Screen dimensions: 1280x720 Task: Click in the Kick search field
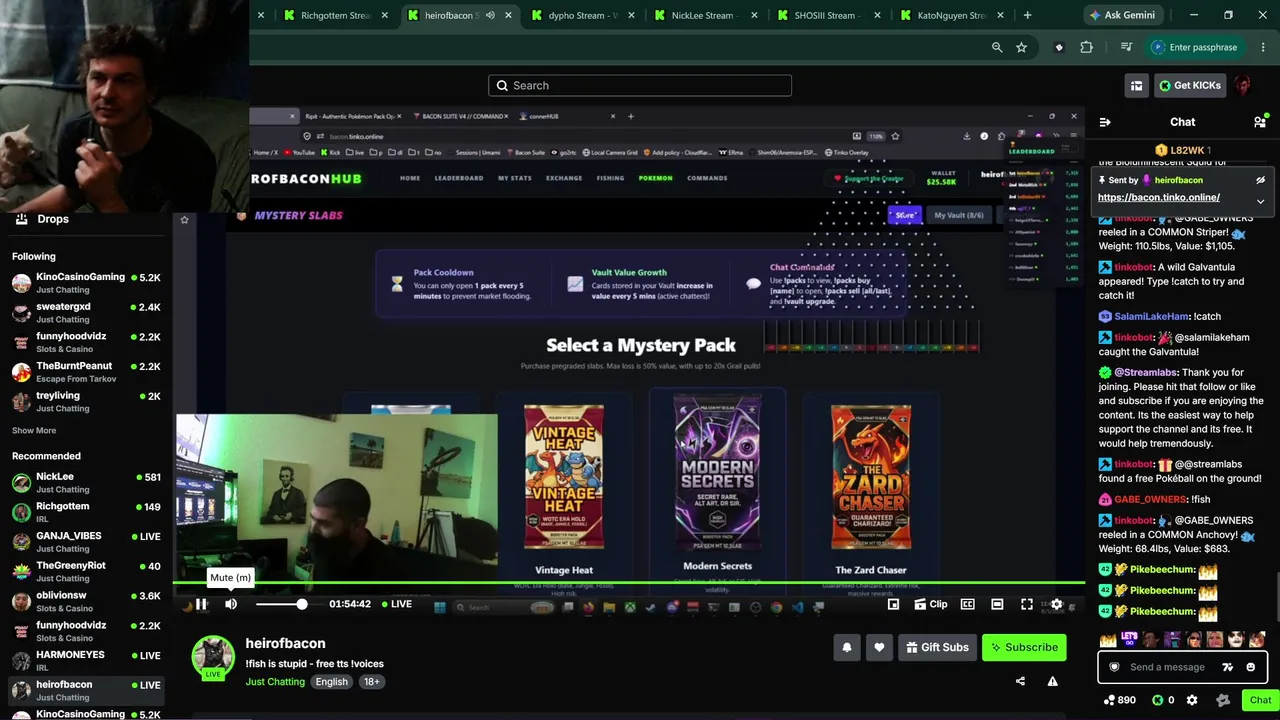tap(640, 86)
